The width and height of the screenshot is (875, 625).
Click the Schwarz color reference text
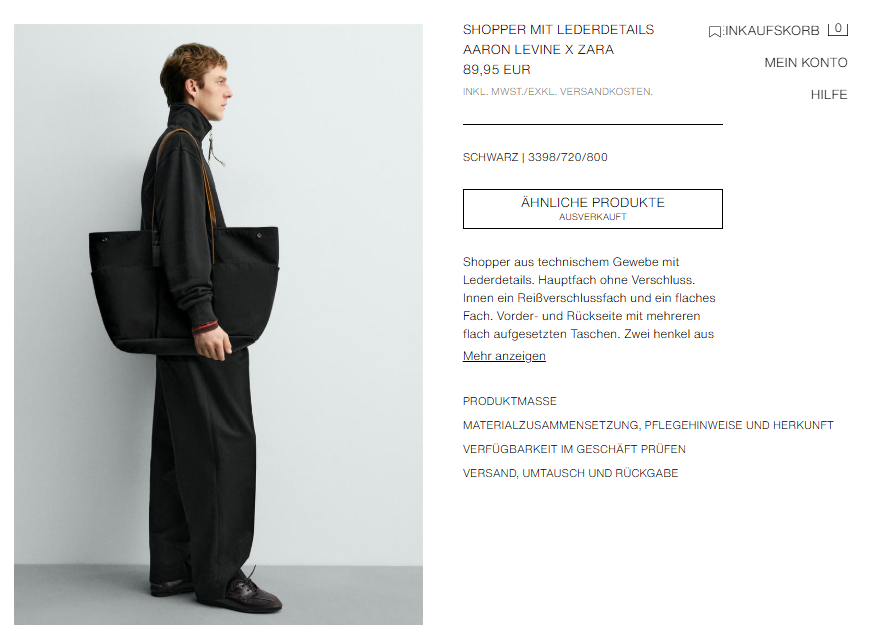(x=535, y=157)
